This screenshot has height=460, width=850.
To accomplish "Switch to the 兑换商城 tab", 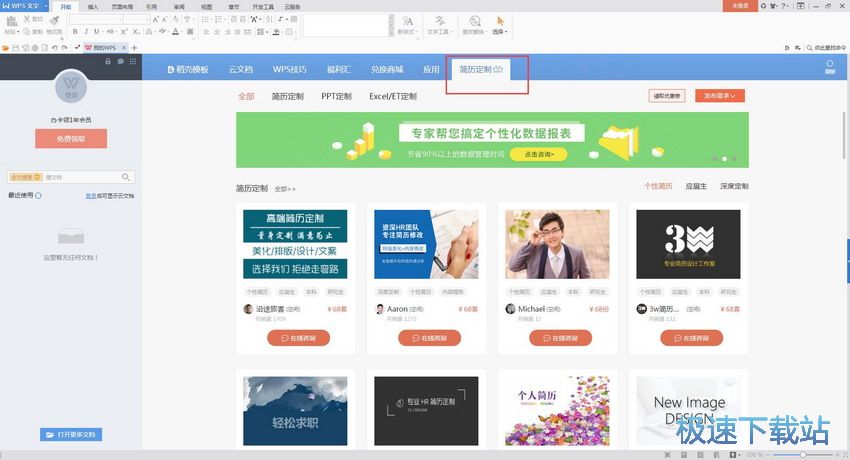I will [387, 69].
